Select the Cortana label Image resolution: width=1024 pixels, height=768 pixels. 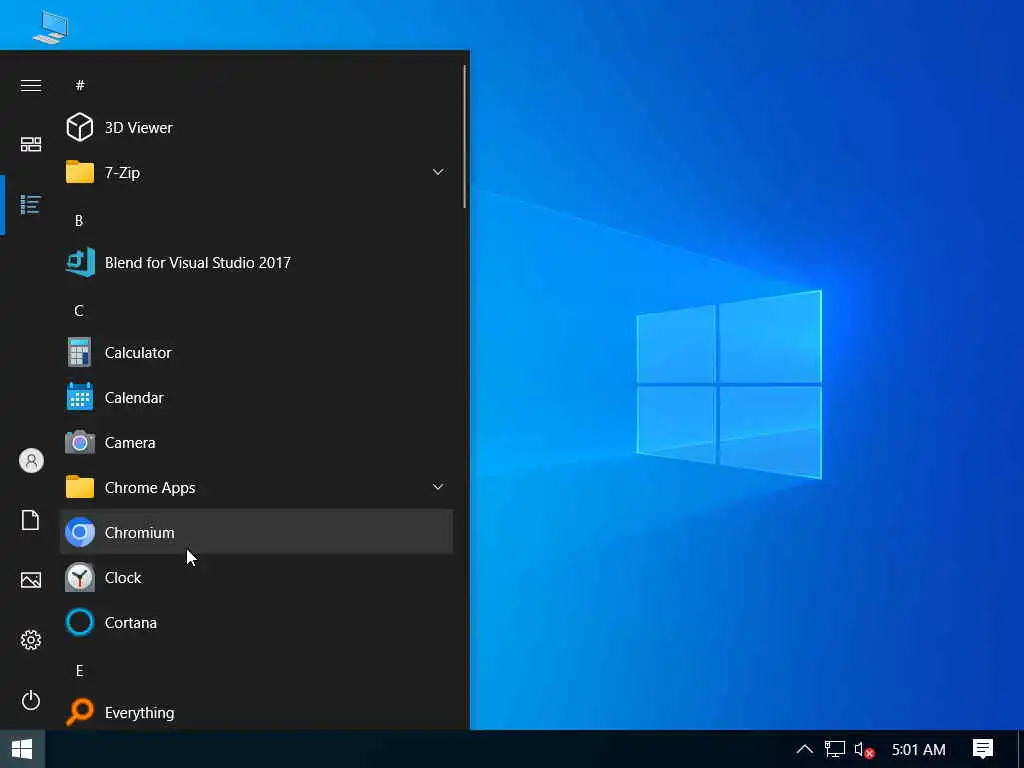tap(131, 623)
